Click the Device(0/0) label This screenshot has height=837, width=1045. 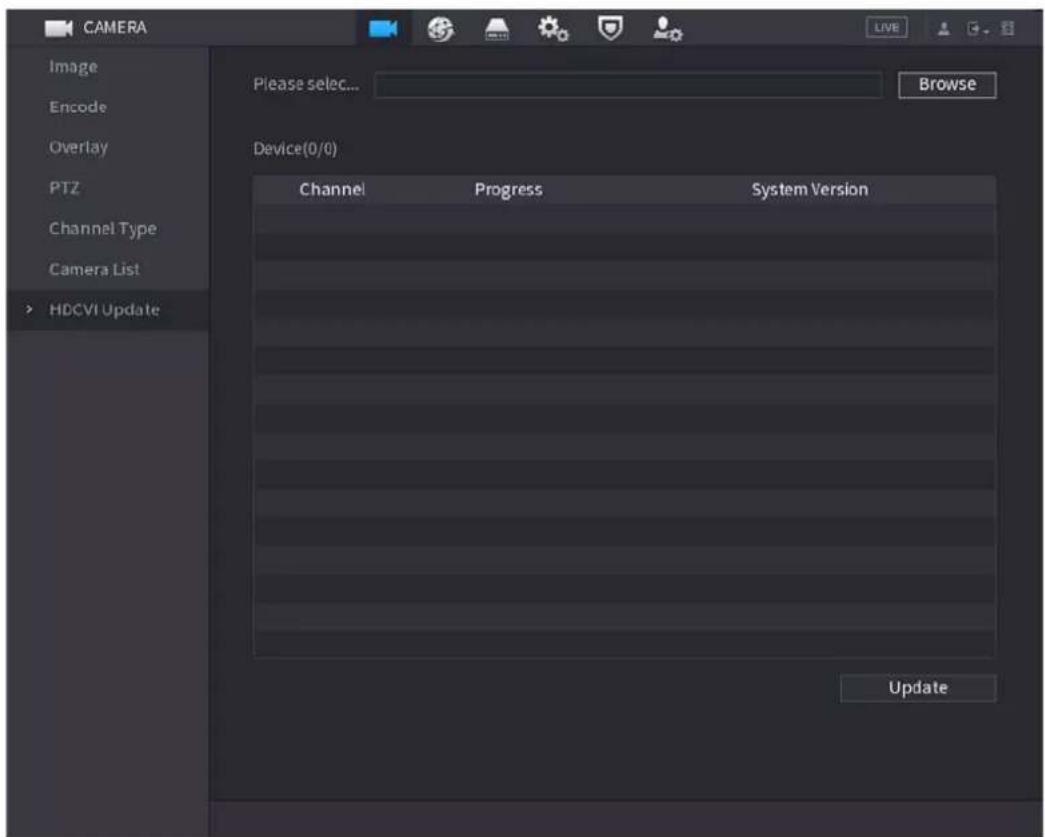[295, 149]
